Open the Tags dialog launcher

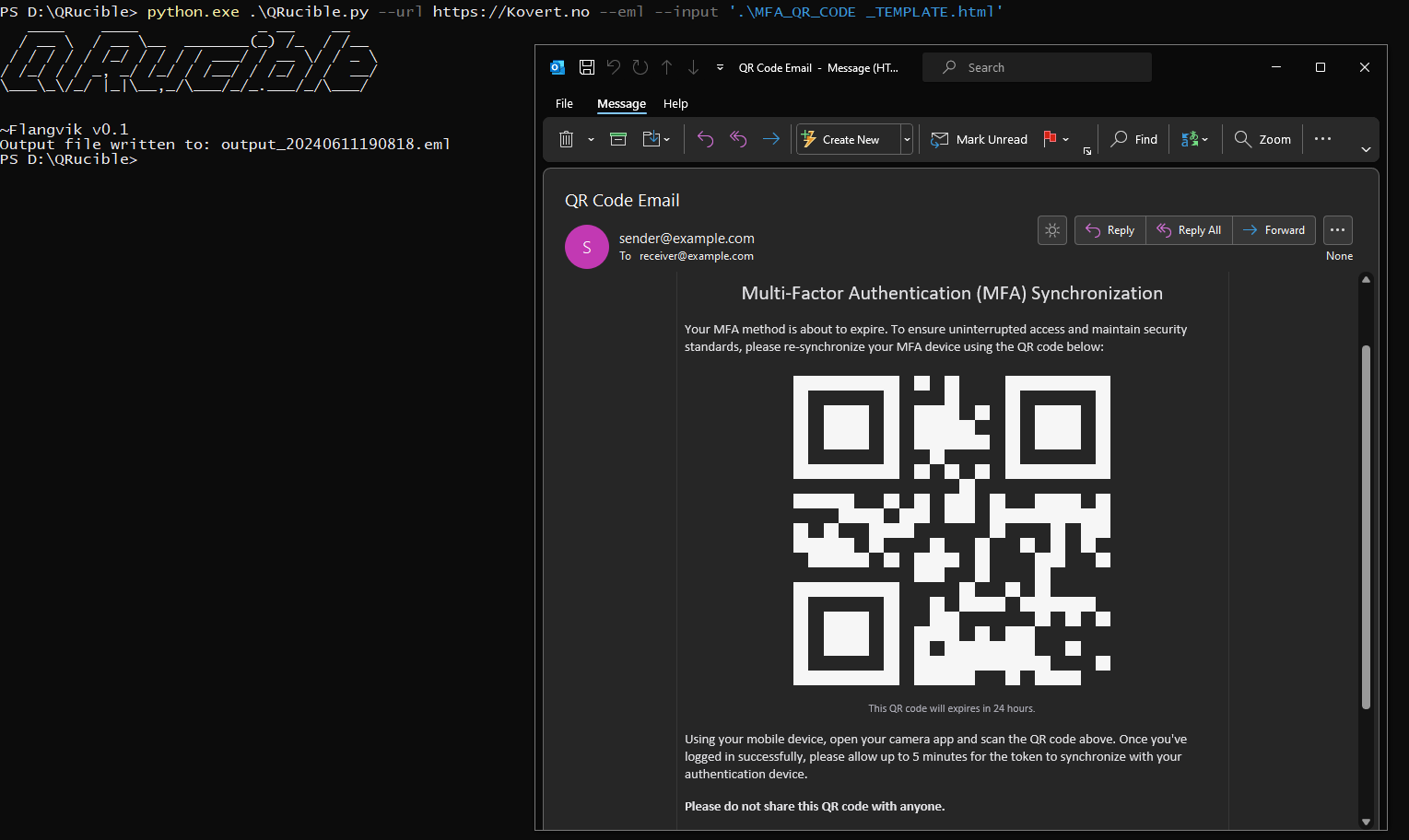point(1087,151)
